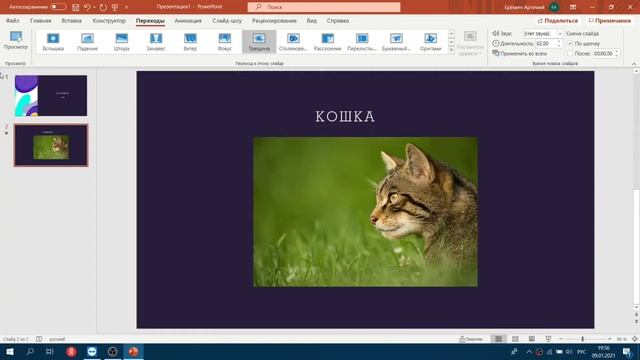Choose the Бумажный самолётик transition
640x360 pixels.
[396, 42]
